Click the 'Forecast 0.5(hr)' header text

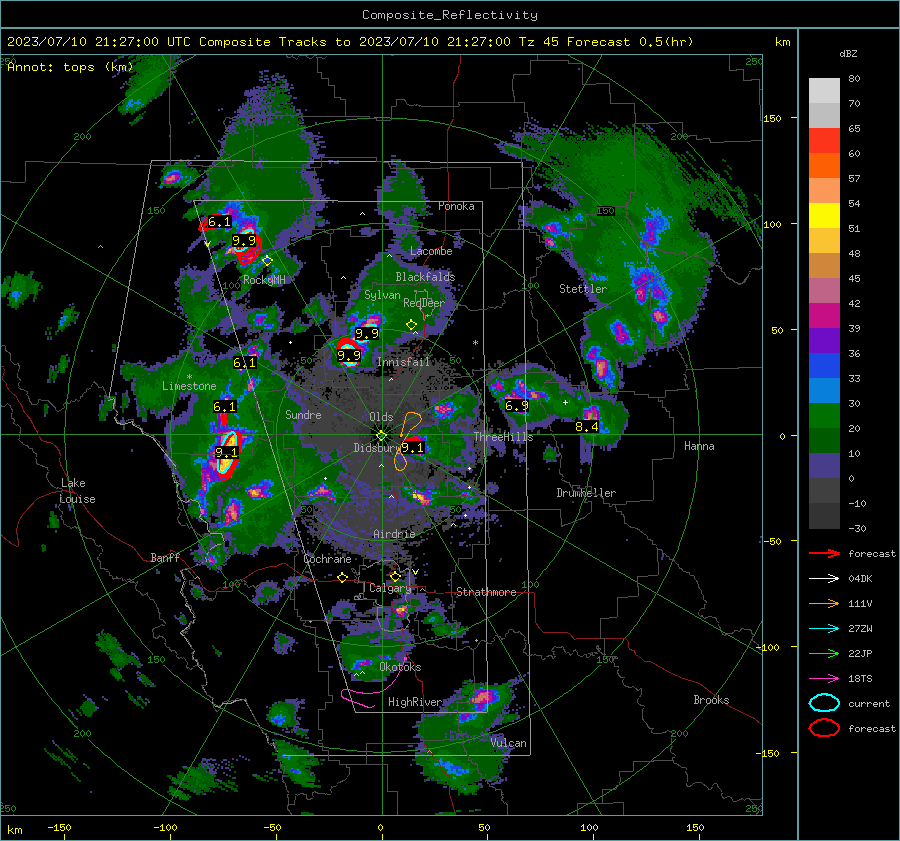pos(630,42)
